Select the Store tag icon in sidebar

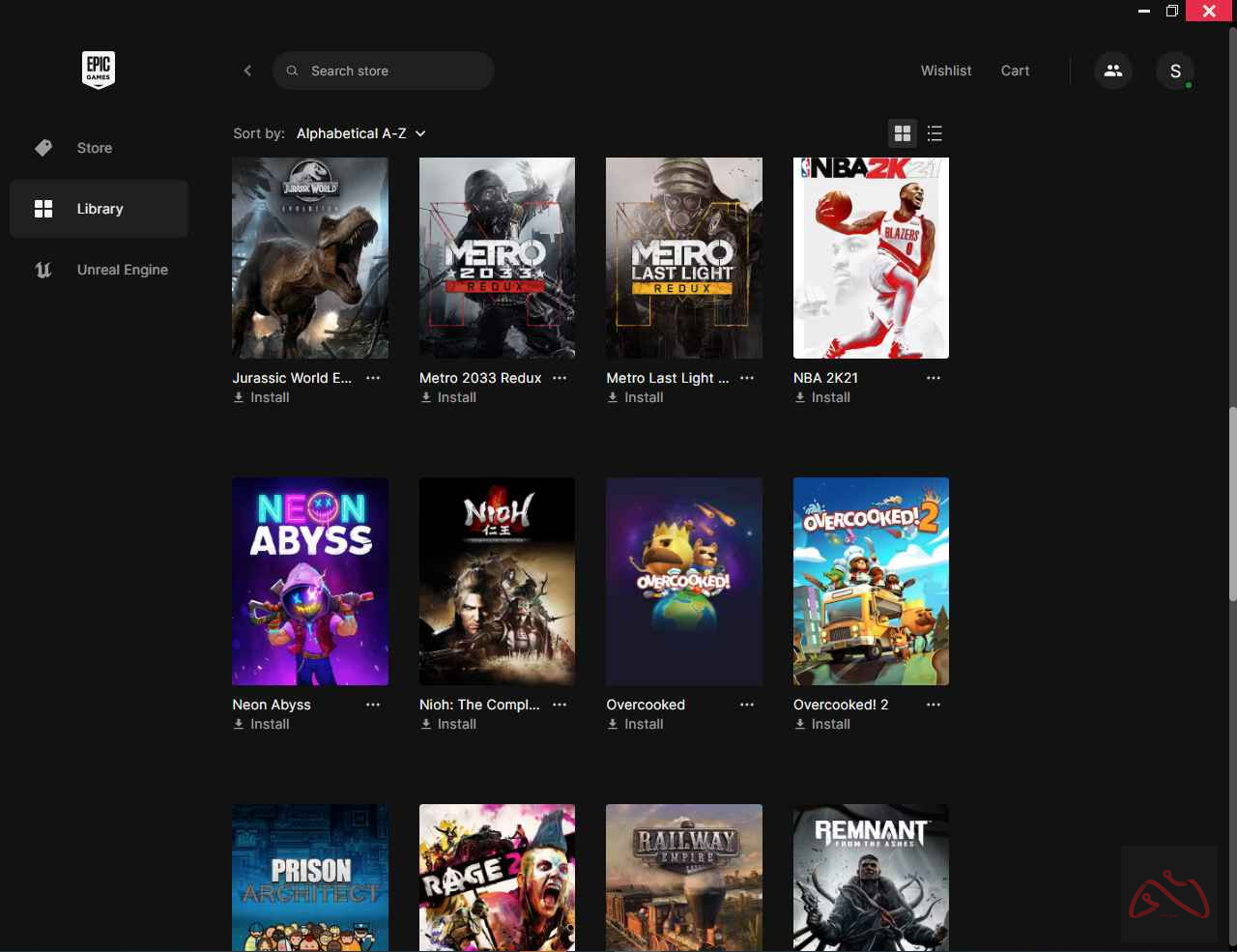[x=43, y=147]
